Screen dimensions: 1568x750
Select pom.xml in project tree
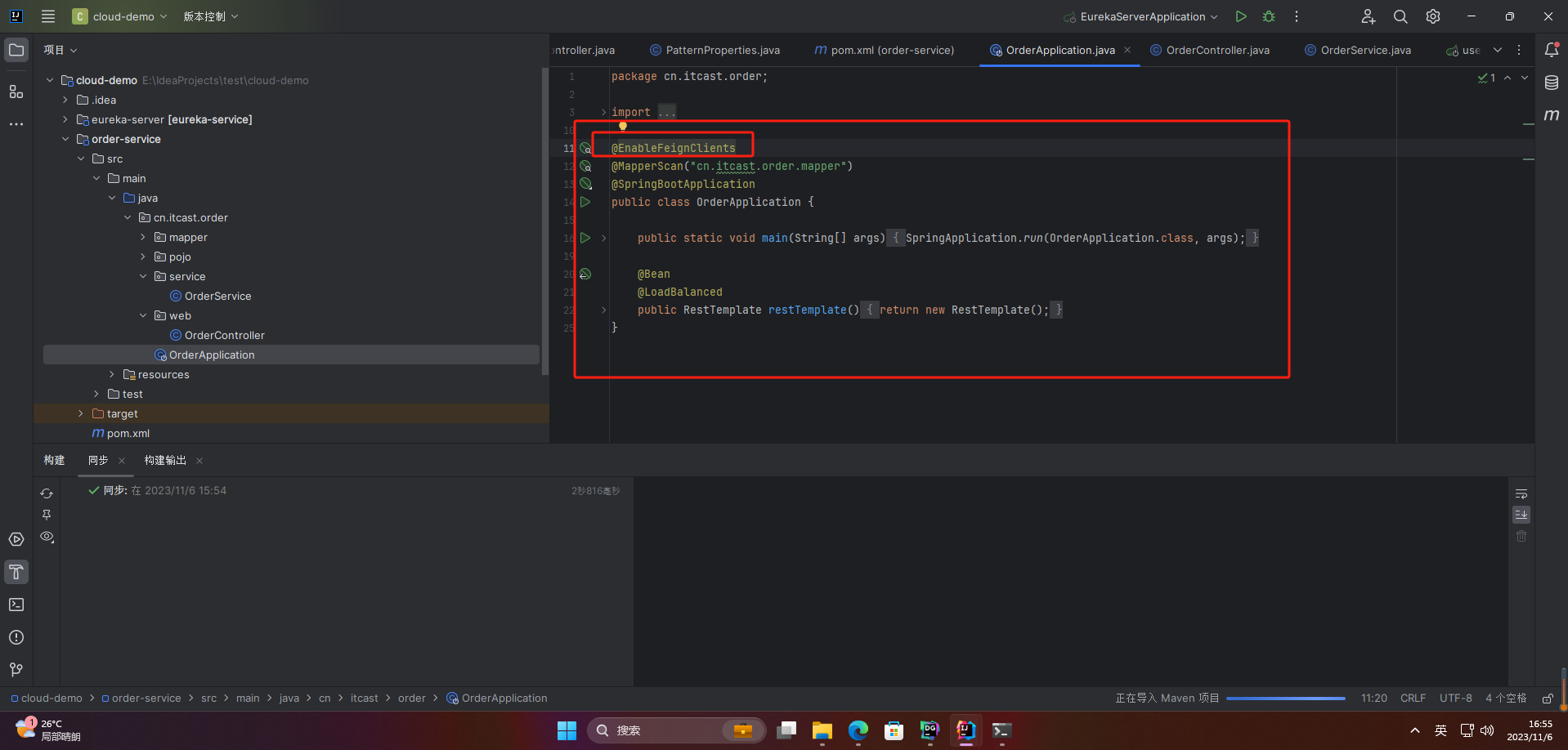coord(128,433)
